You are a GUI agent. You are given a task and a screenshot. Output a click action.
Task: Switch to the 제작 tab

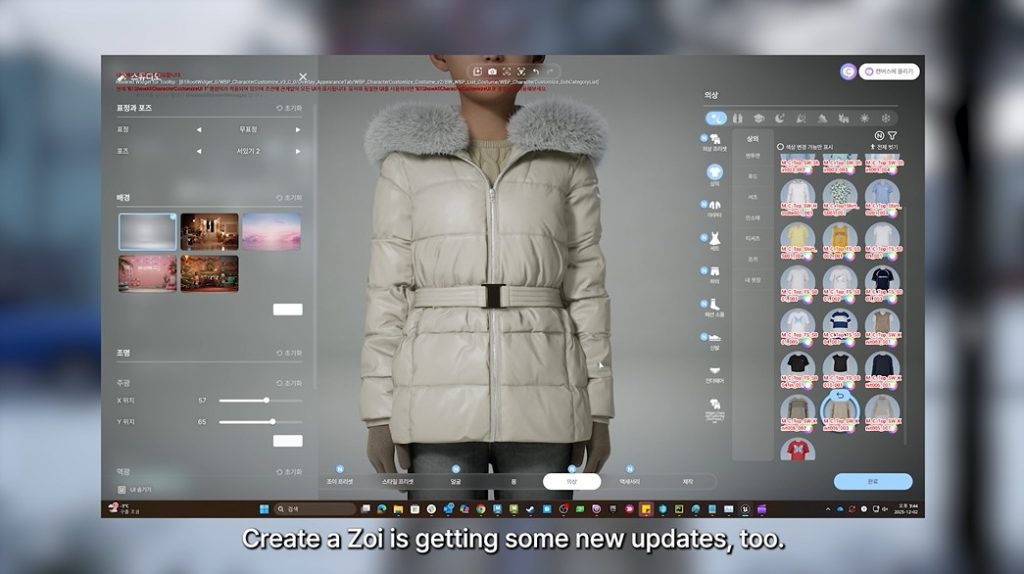688,481
